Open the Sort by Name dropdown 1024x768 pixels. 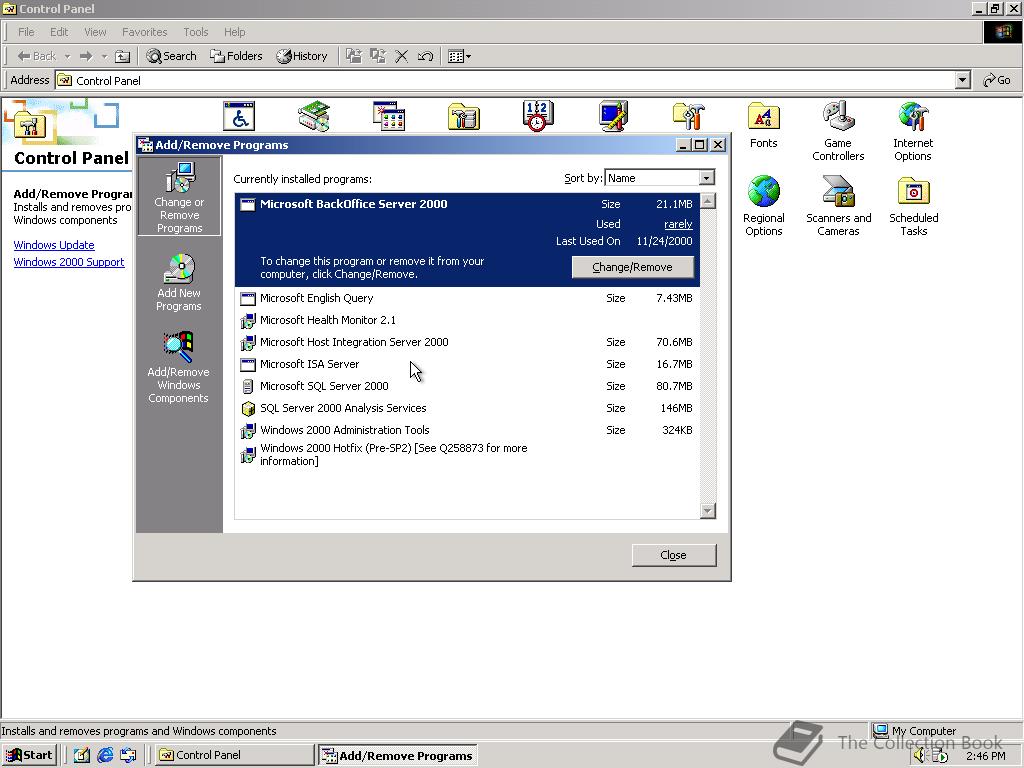(706, 178)
